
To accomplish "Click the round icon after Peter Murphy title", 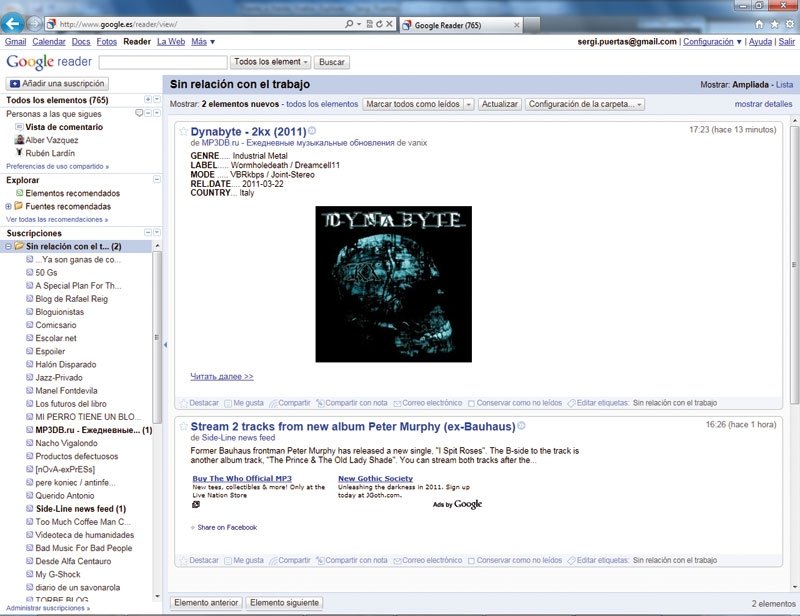I will coord(521,426).
